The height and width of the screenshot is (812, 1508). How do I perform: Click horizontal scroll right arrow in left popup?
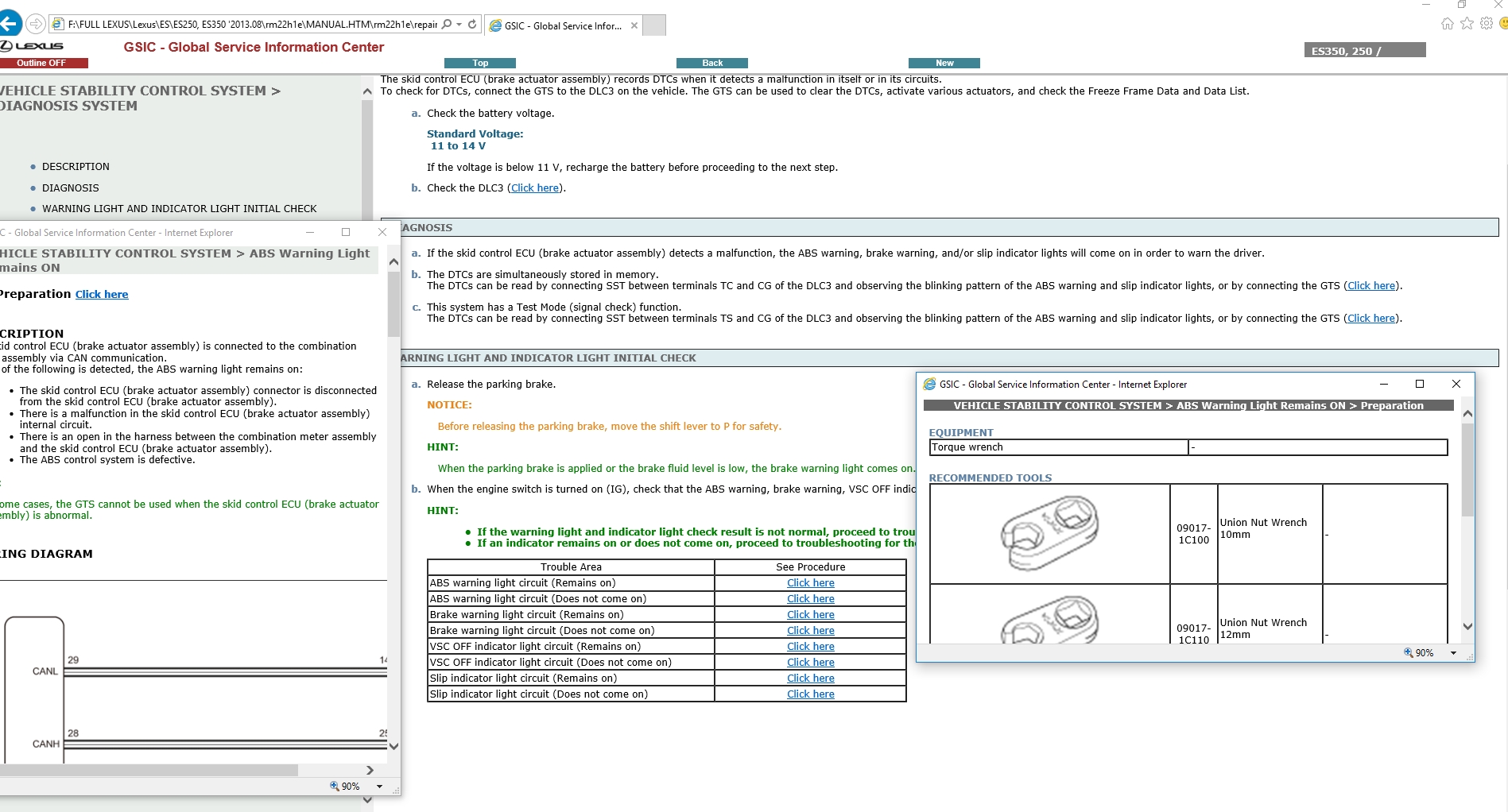pyautogui.click(x=370, y=770)
